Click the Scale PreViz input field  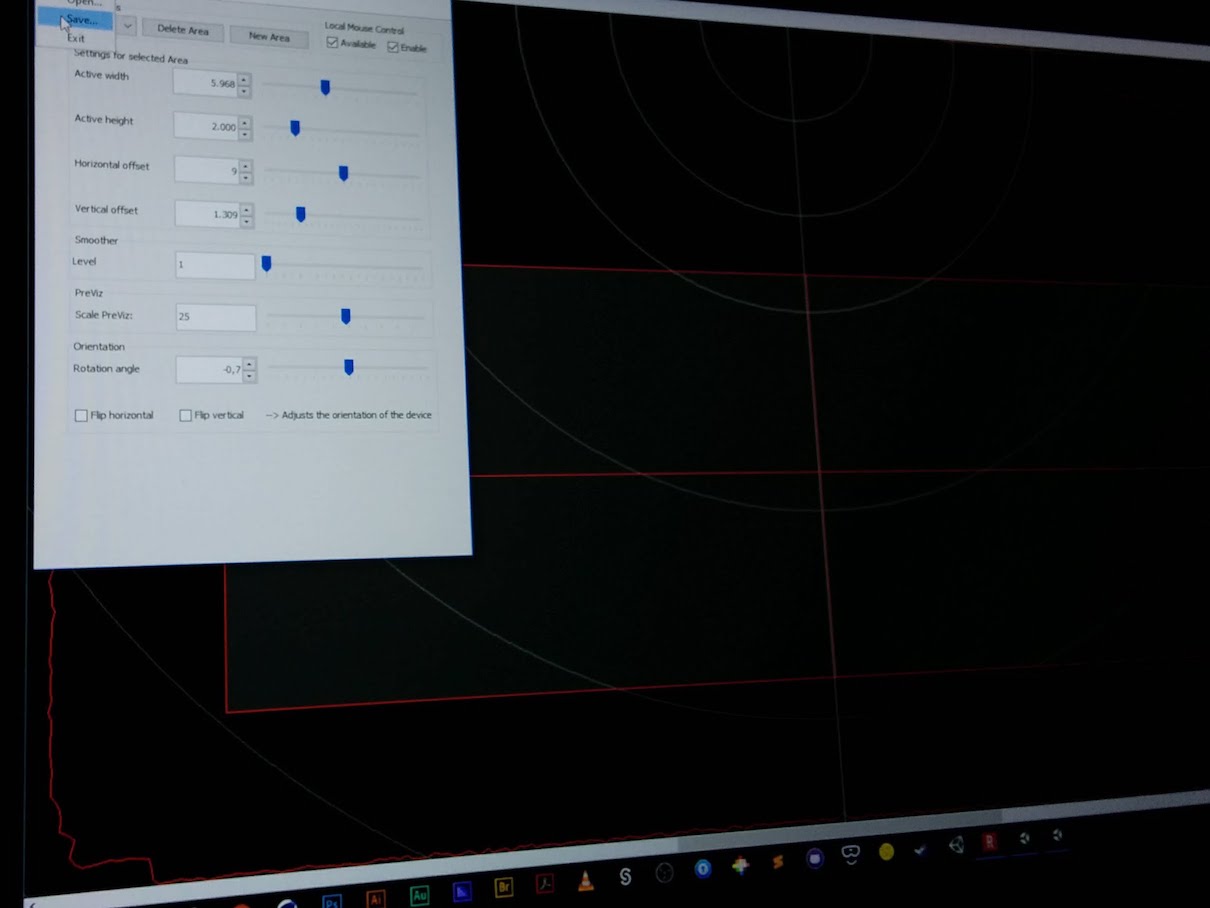tap(215, 317)
